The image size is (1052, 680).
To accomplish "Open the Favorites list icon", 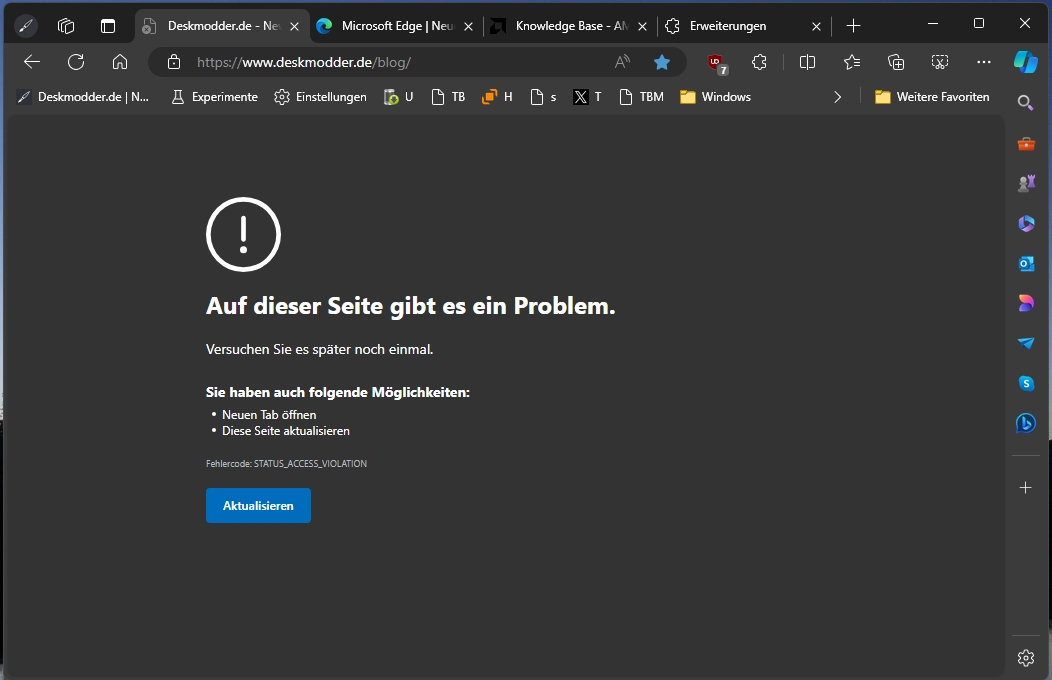I will tap(851, 62).
